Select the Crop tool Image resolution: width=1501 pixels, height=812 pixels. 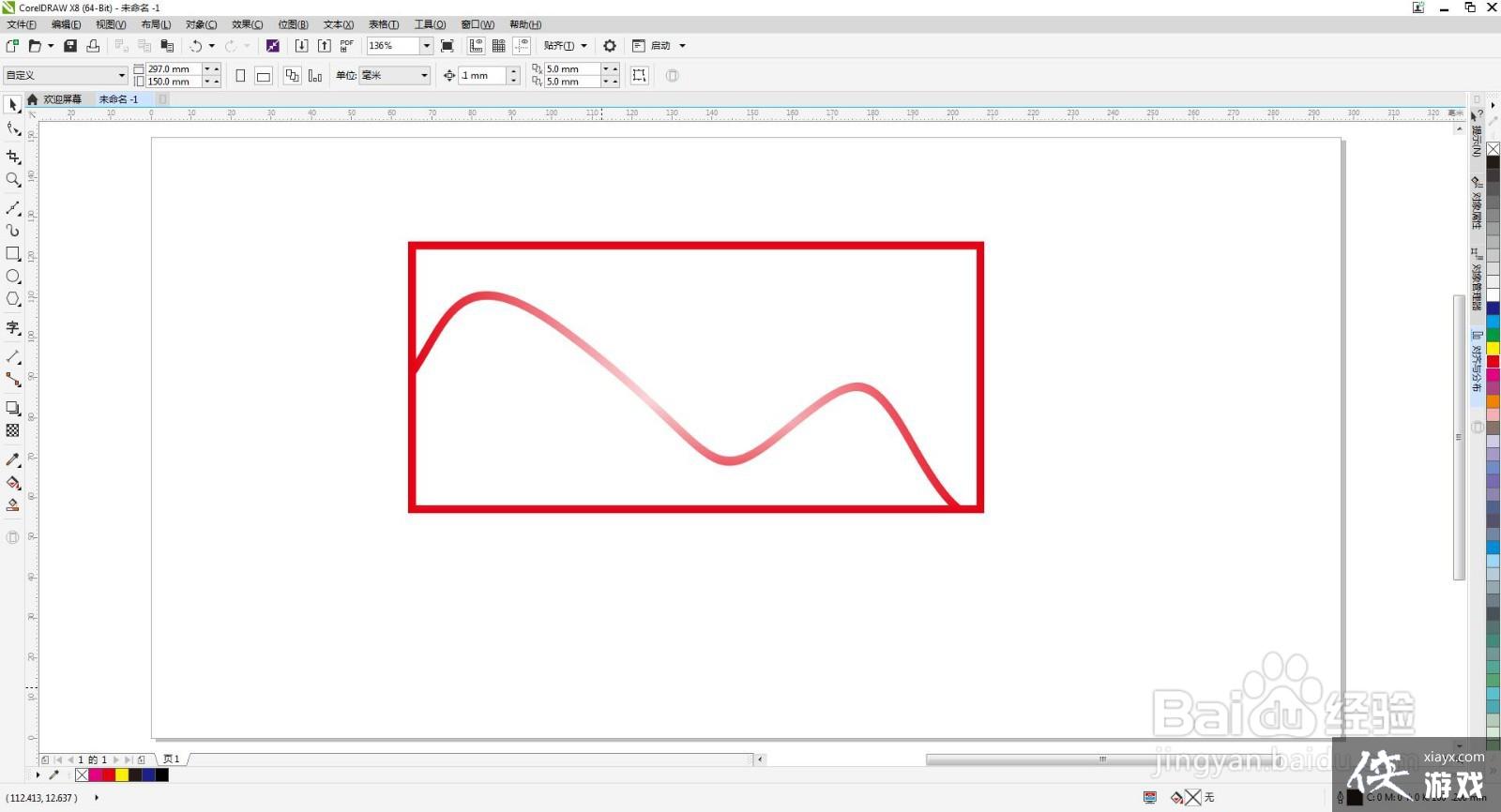coord(13,157)
